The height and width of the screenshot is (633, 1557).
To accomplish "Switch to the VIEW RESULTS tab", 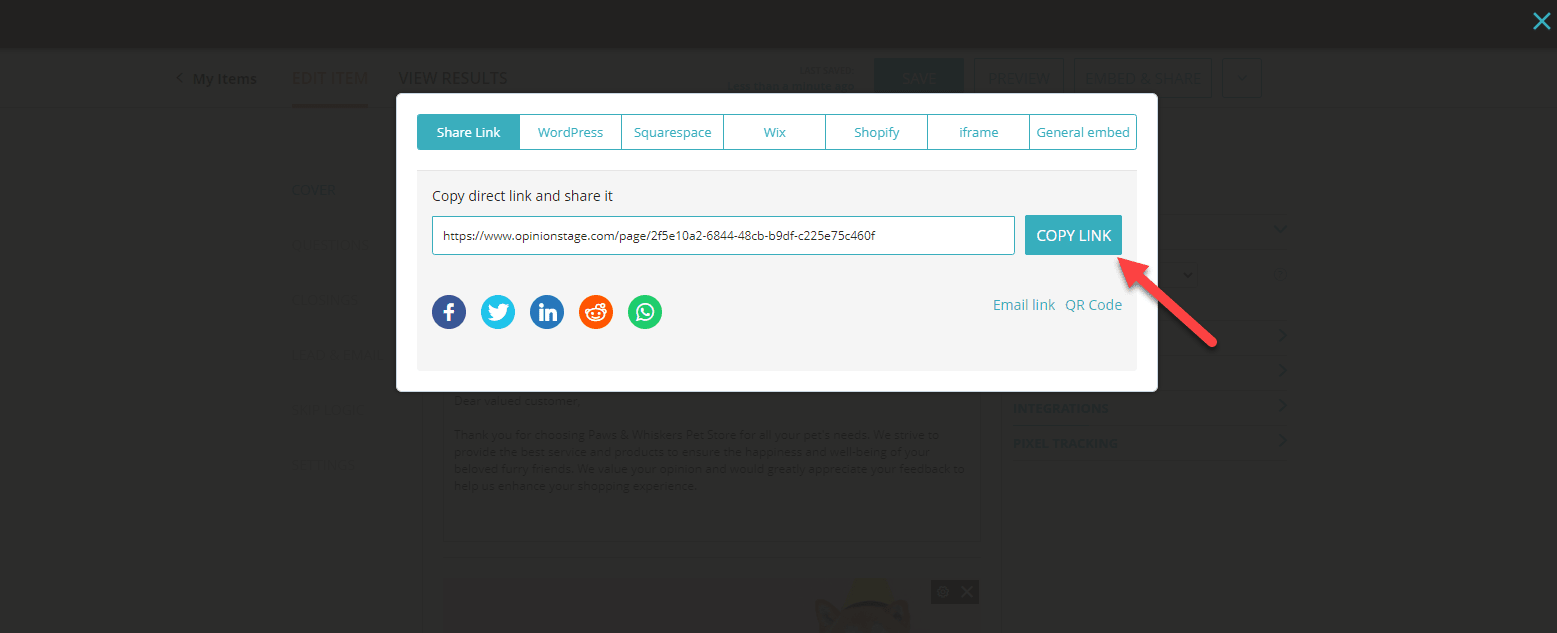I will (x=452, y=77).
